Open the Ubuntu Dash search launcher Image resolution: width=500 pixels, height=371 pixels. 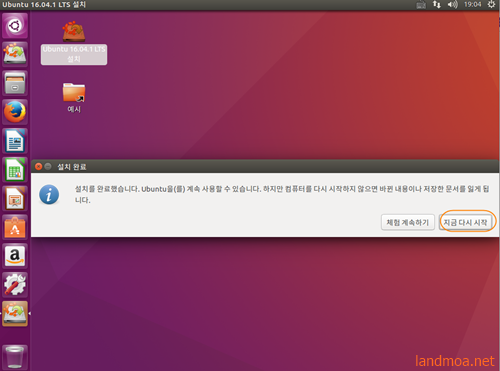tap(15, 26)
